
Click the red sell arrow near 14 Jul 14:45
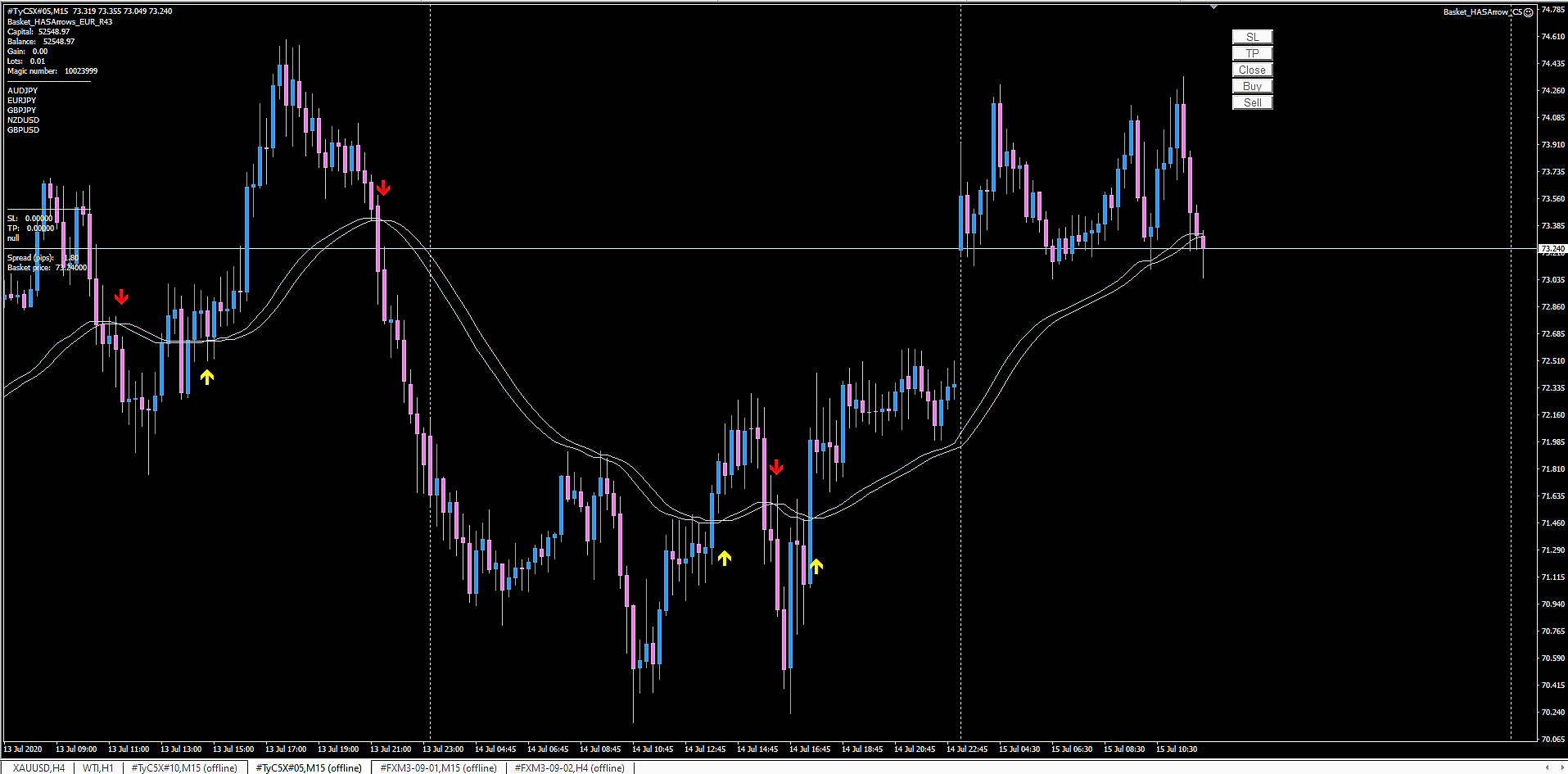[x=776, y=467]
